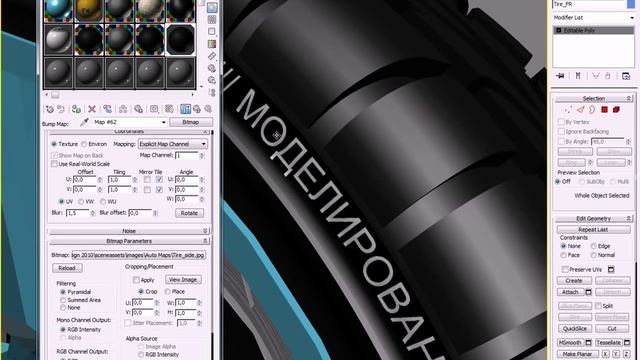The image size is (640, 360).
Task: Select Polygon sub-object level red square
Action: [604, 110]
